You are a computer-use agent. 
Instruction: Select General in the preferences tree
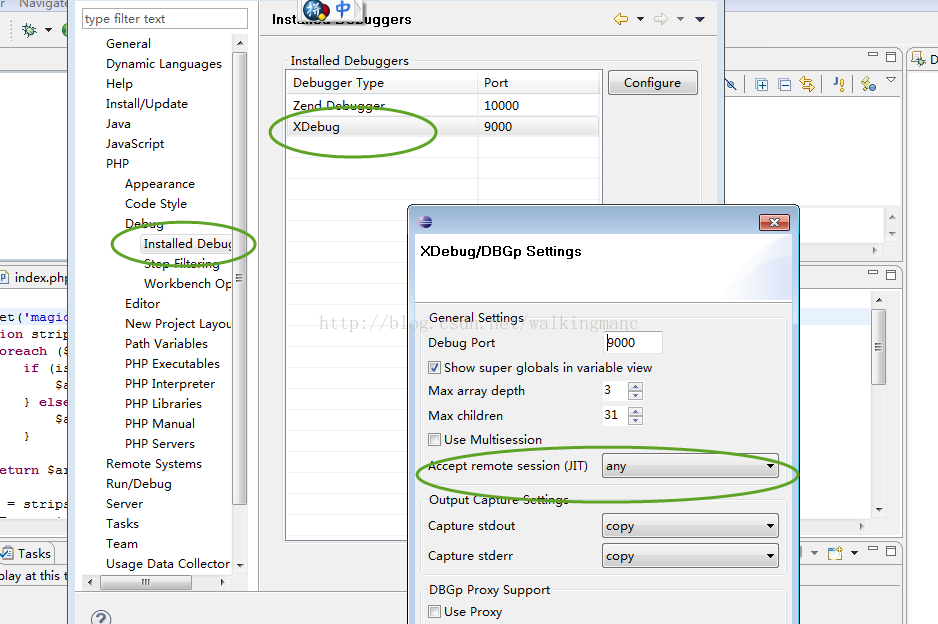click(128, 44)
